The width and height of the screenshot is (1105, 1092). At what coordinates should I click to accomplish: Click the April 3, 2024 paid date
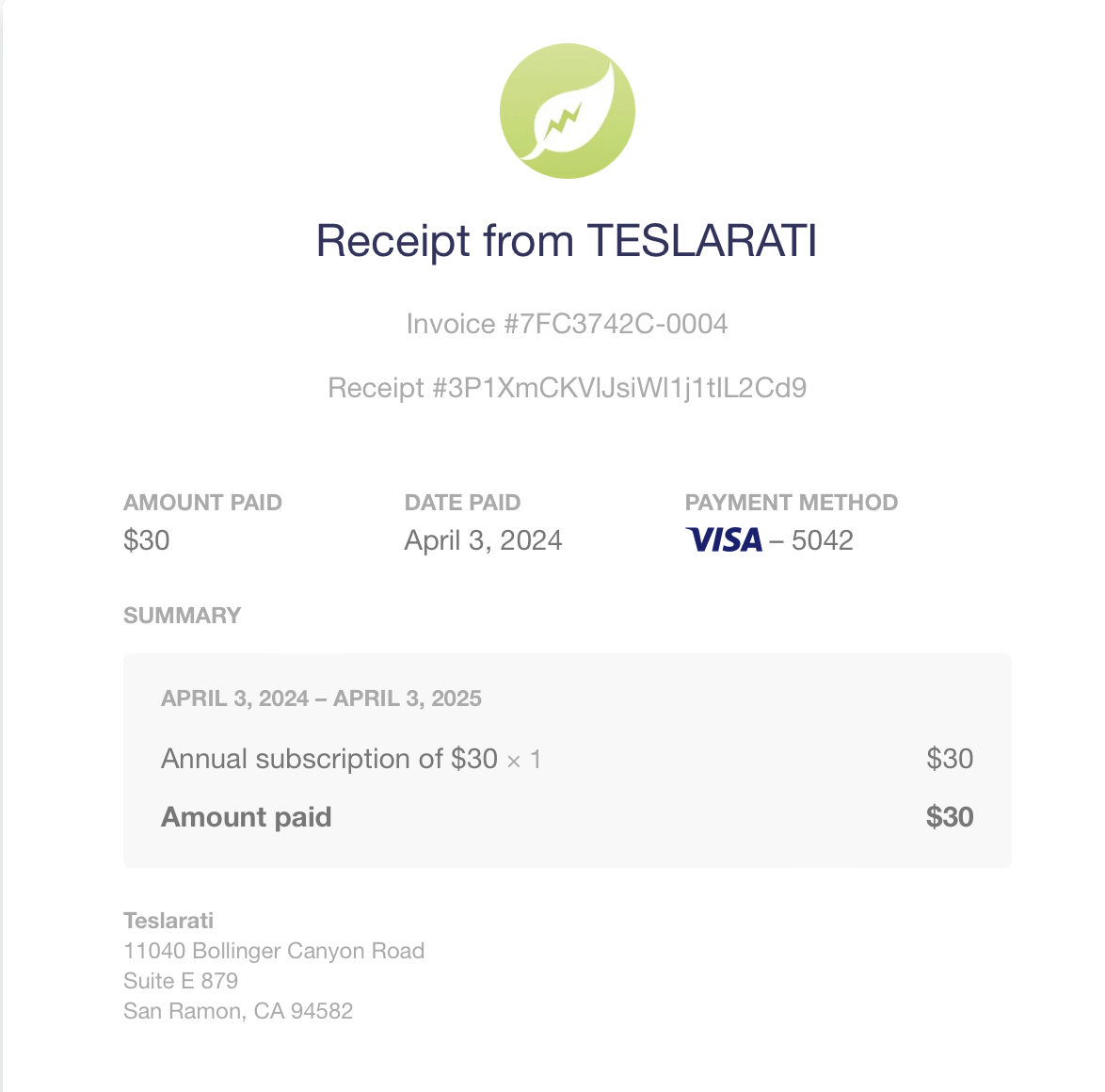tap(483, 540)
